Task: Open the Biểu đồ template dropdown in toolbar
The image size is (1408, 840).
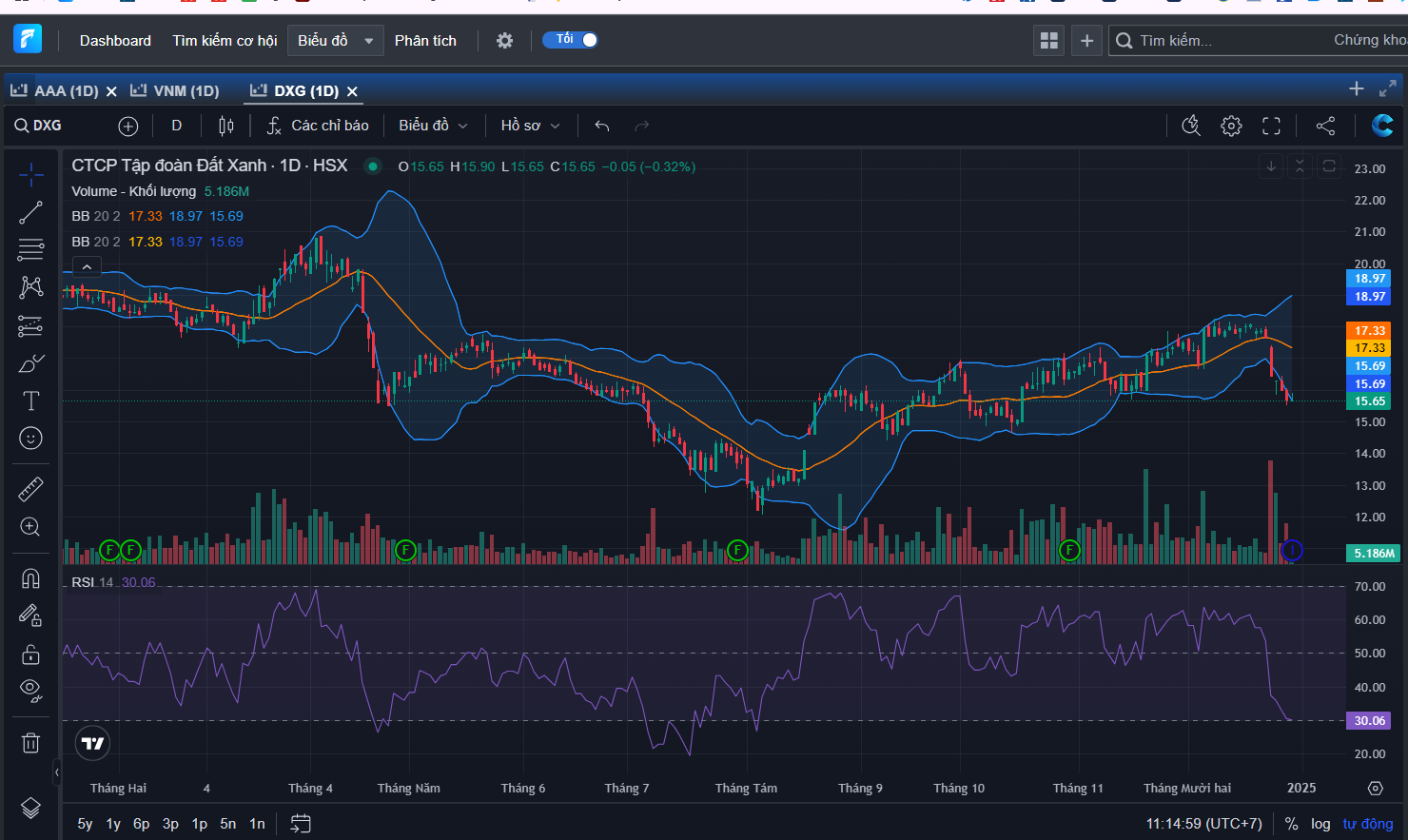Action: [x=433, y=126]
